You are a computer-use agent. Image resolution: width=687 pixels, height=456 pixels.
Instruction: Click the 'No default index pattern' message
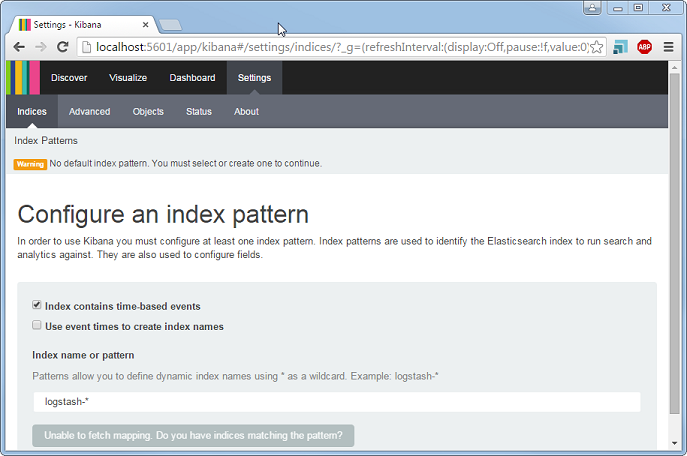186,163
